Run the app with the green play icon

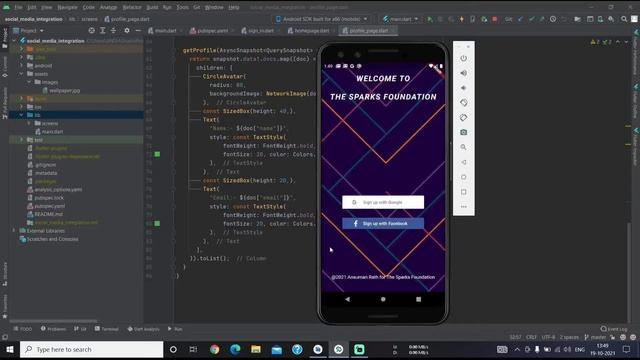pos(430,19)
